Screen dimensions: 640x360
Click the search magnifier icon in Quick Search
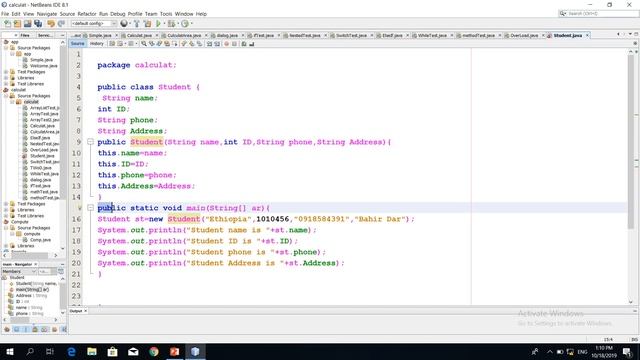[x=563, y=13]
